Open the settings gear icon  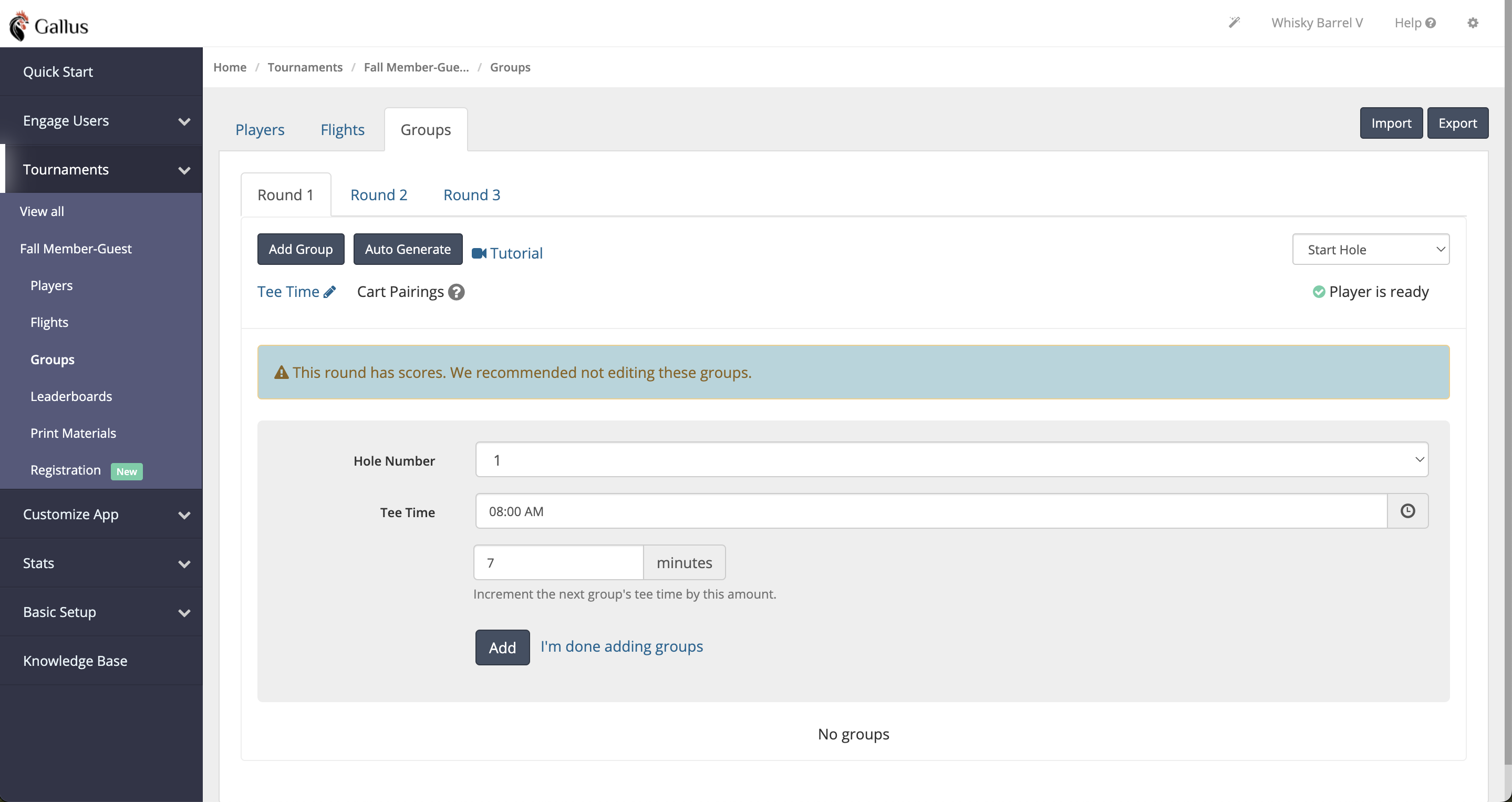click(x=1473, y=23)
